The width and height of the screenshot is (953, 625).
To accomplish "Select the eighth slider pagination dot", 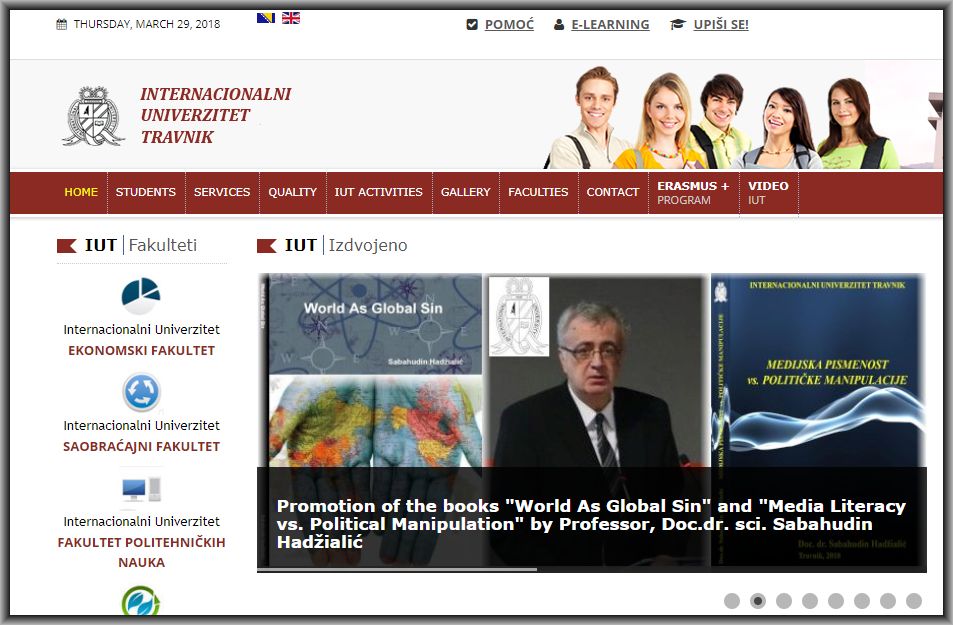I will tap(914, 601).
